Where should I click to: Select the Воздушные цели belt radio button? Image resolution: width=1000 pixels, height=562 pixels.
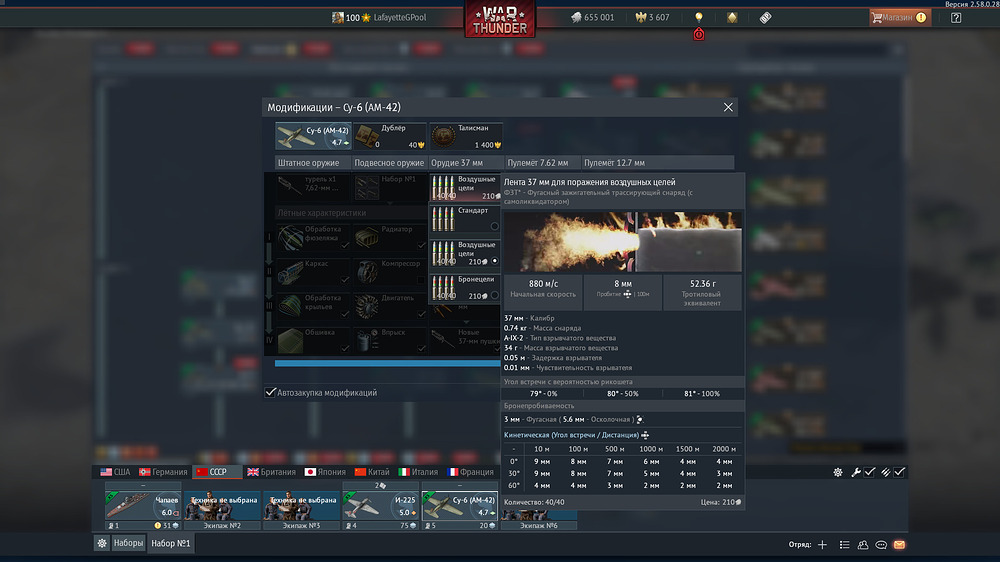pyautogui.click(x=494, y=261)
